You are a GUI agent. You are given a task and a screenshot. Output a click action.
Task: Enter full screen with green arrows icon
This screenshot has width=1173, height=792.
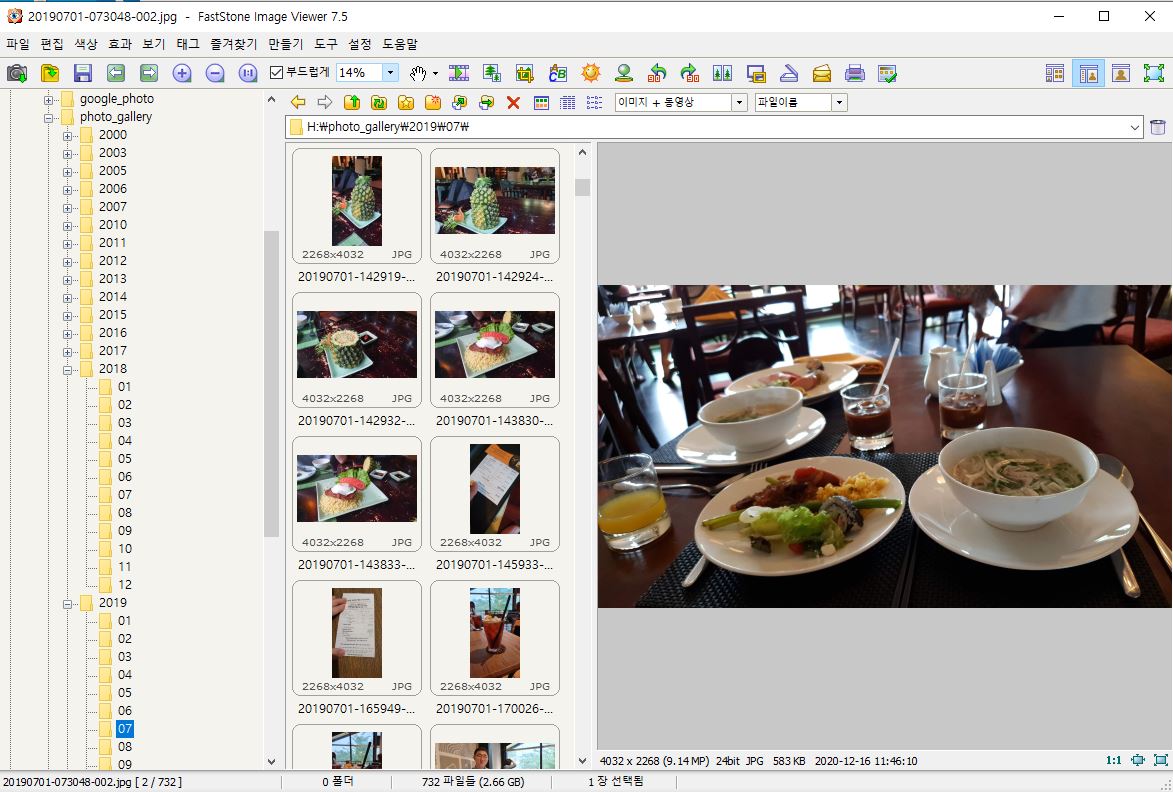1154,73
